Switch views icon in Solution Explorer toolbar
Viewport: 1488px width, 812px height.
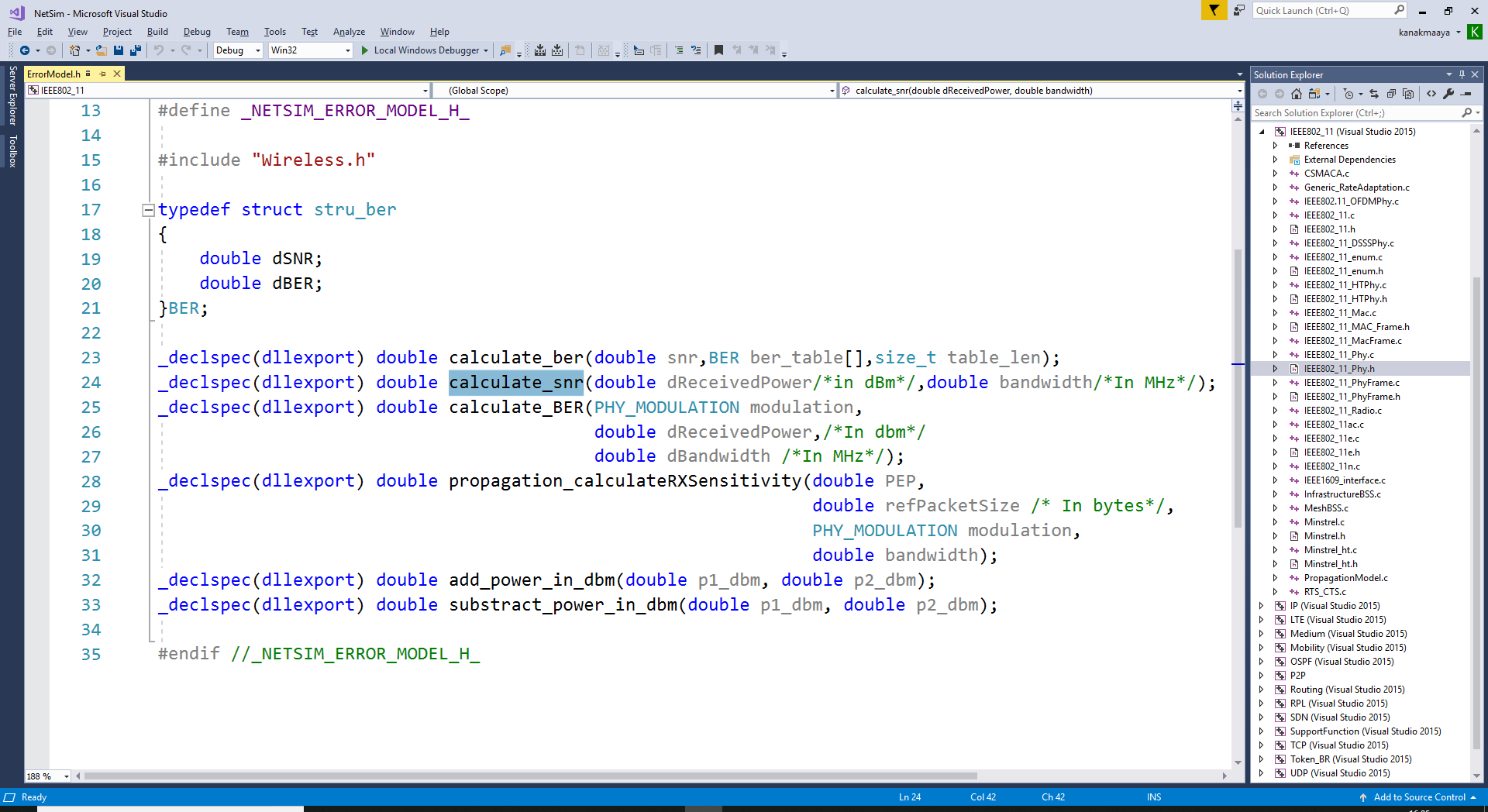click(x=1314, y=94)
